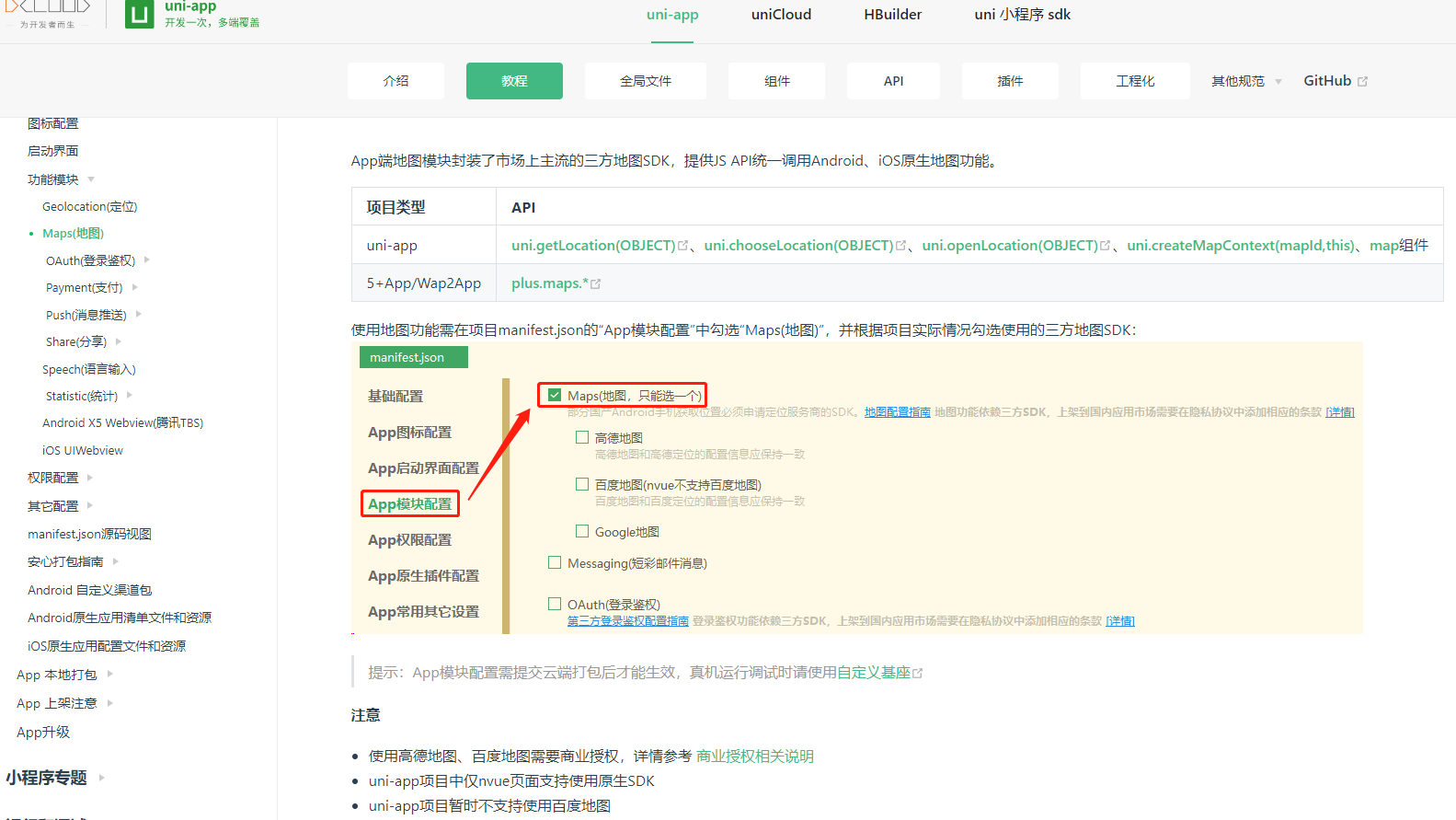Switch to uni-app top nav tab
1456x820 pixels.
pos(672,15)
